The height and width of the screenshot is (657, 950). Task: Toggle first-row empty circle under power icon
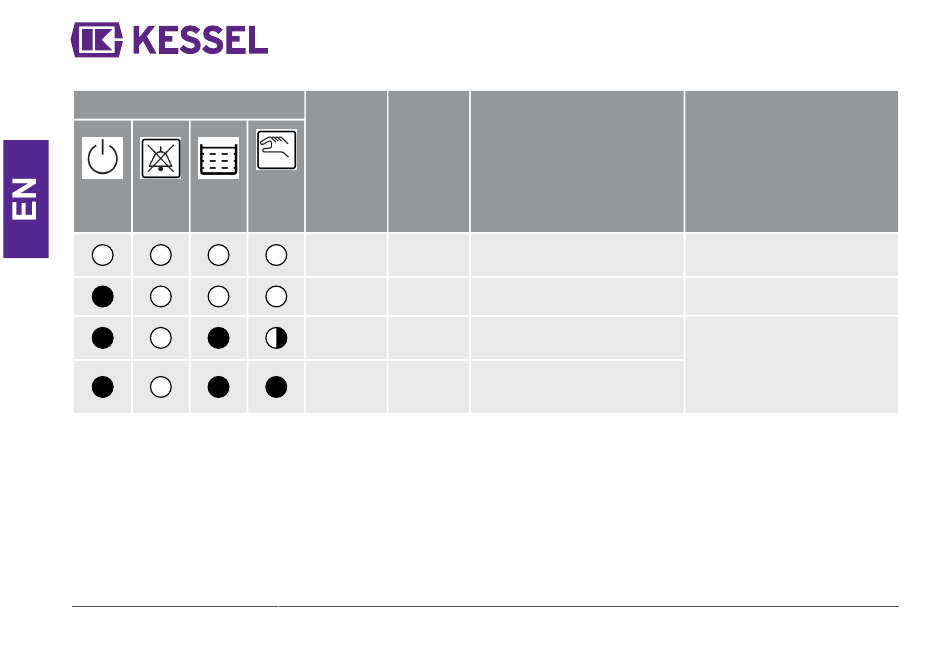pyautogui.click(x=102, y=255)
